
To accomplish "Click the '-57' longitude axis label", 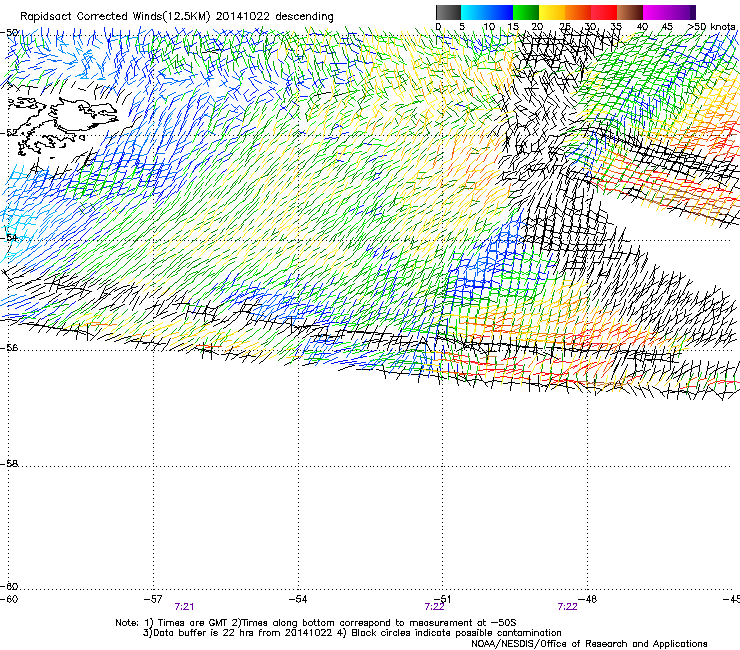I will pyautogui.click(x=153, y=599).
